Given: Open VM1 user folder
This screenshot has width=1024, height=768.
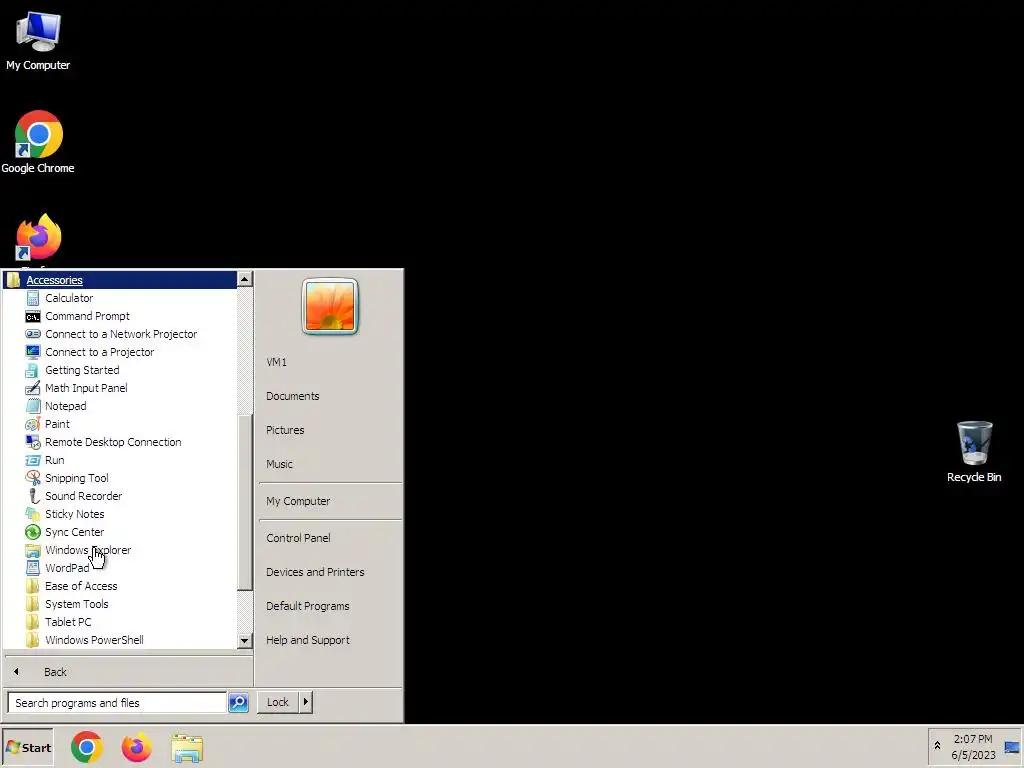Looking at the screenshot, I should [276, 362].
